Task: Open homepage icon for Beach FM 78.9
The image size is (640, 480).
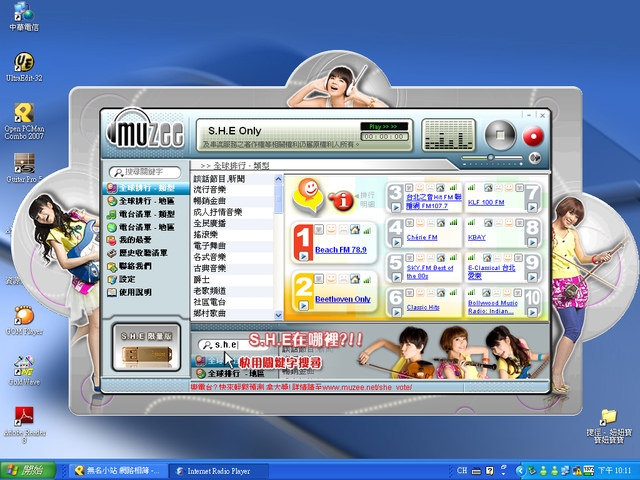Action: 355,230
